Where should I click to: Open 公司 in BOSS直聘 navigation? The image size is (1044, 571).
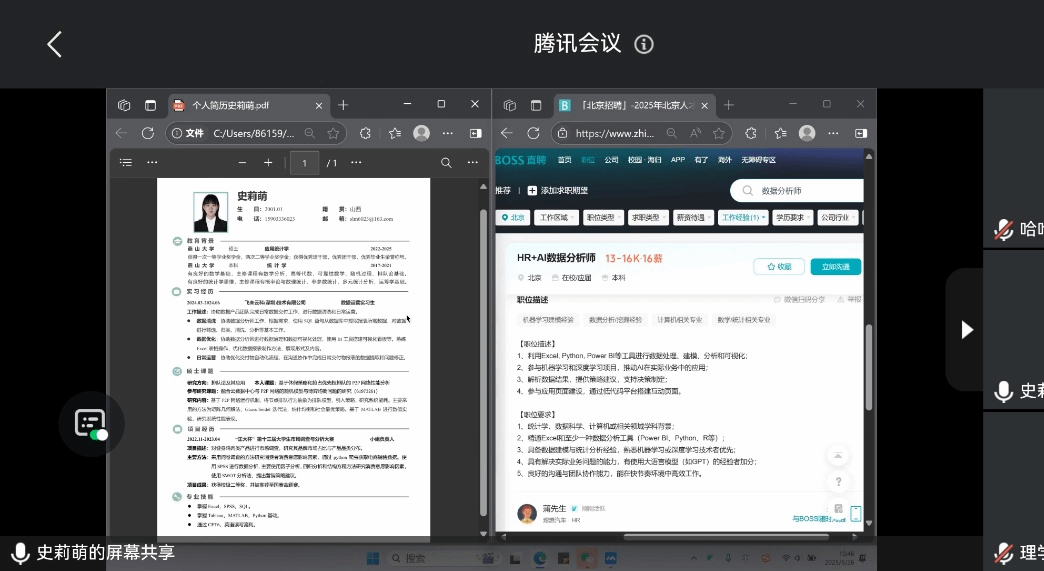coord(611,160)
